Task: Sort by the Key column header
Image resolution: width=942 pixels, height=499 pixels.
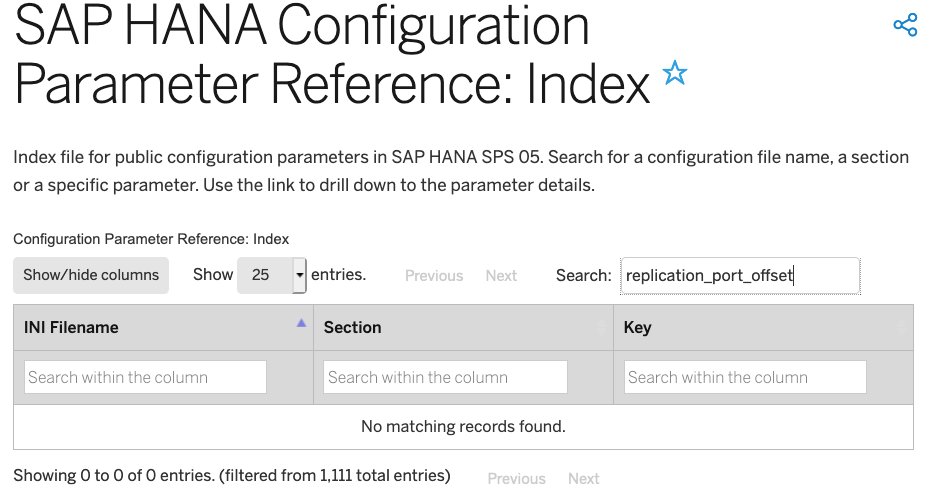Action: [763, 327]
